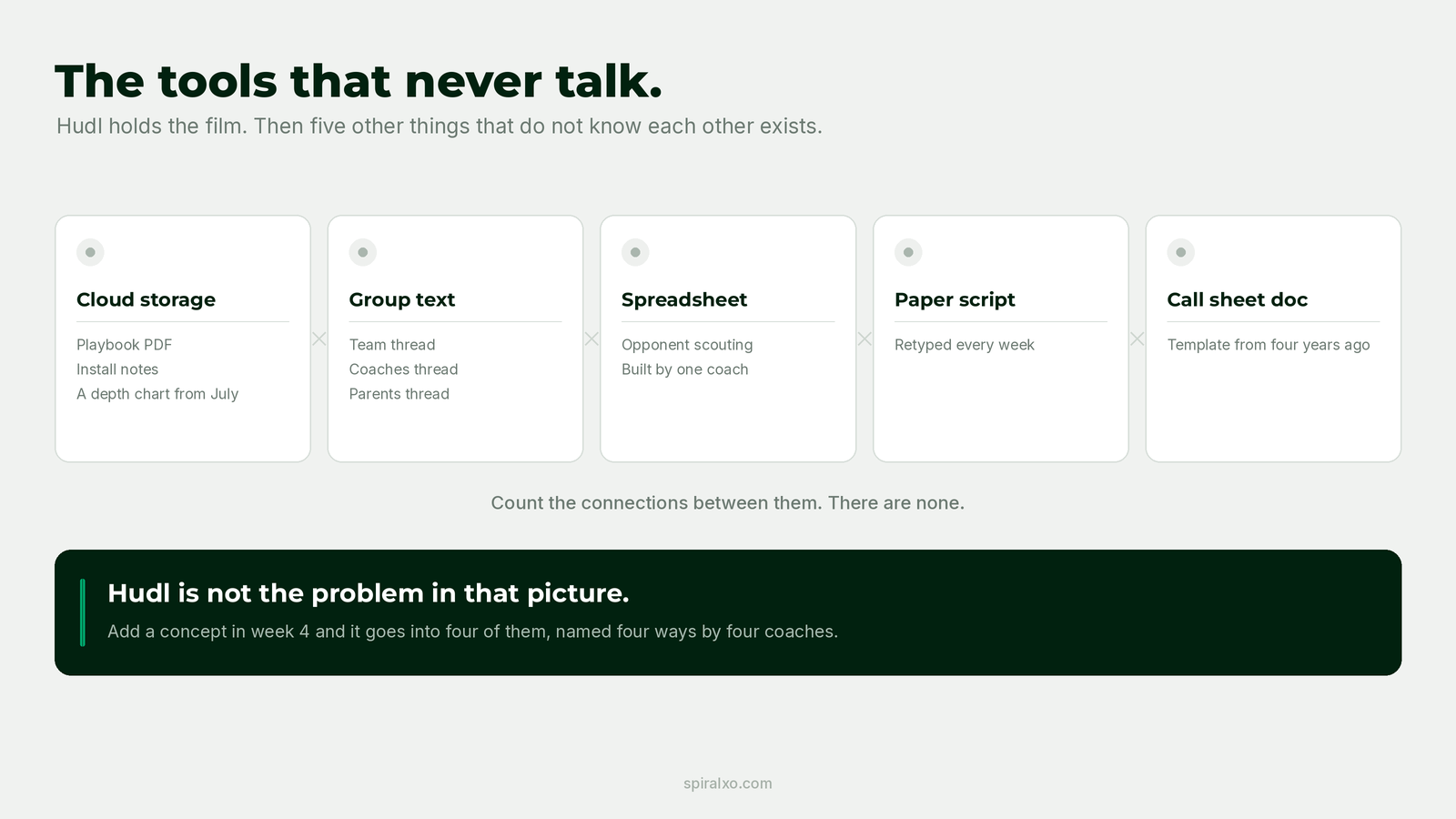Select the heading "Hudl is not the problem"
1456x819 pixels.
pyautogui.click(x=369, y=593)
